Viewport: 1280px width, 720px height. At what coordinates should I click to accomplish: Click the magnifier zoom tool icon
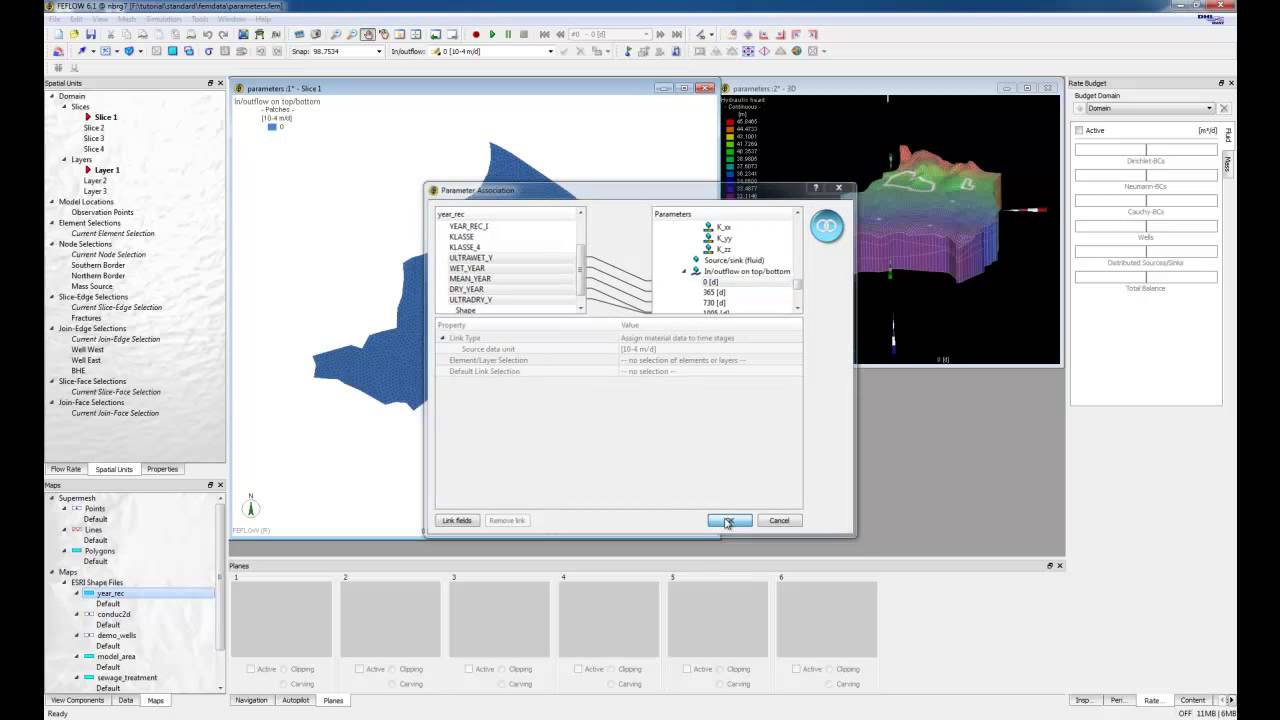click(337, 34)
